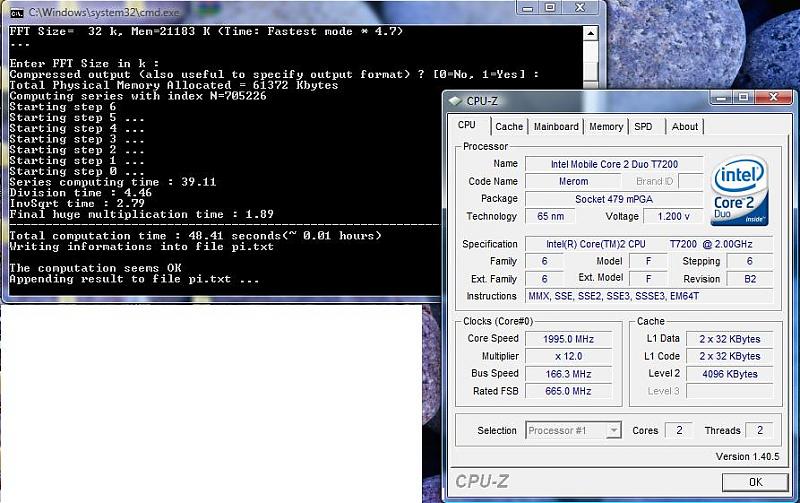Minimize the CPU-Z window
The height and width of the screenshot is (503, 800).
pyautogui.click(x=722, y=97)
